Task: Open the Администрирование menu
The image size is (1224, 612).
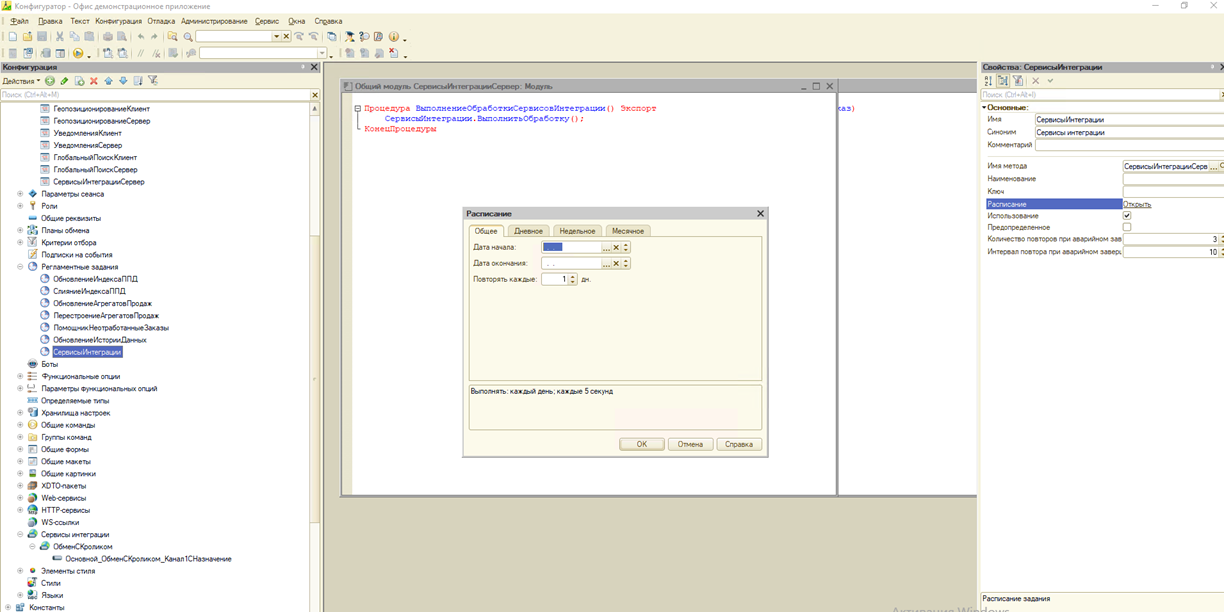Action: click(x=214, y=21)
